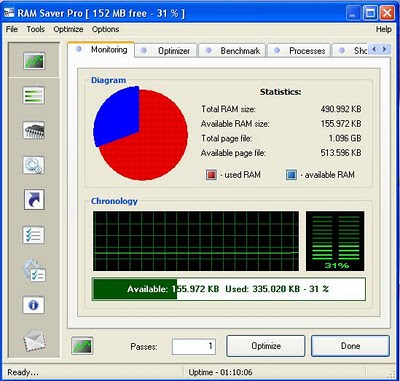
Task: Open the gears processes sidebar icon
Action: [x=33, y=165]
